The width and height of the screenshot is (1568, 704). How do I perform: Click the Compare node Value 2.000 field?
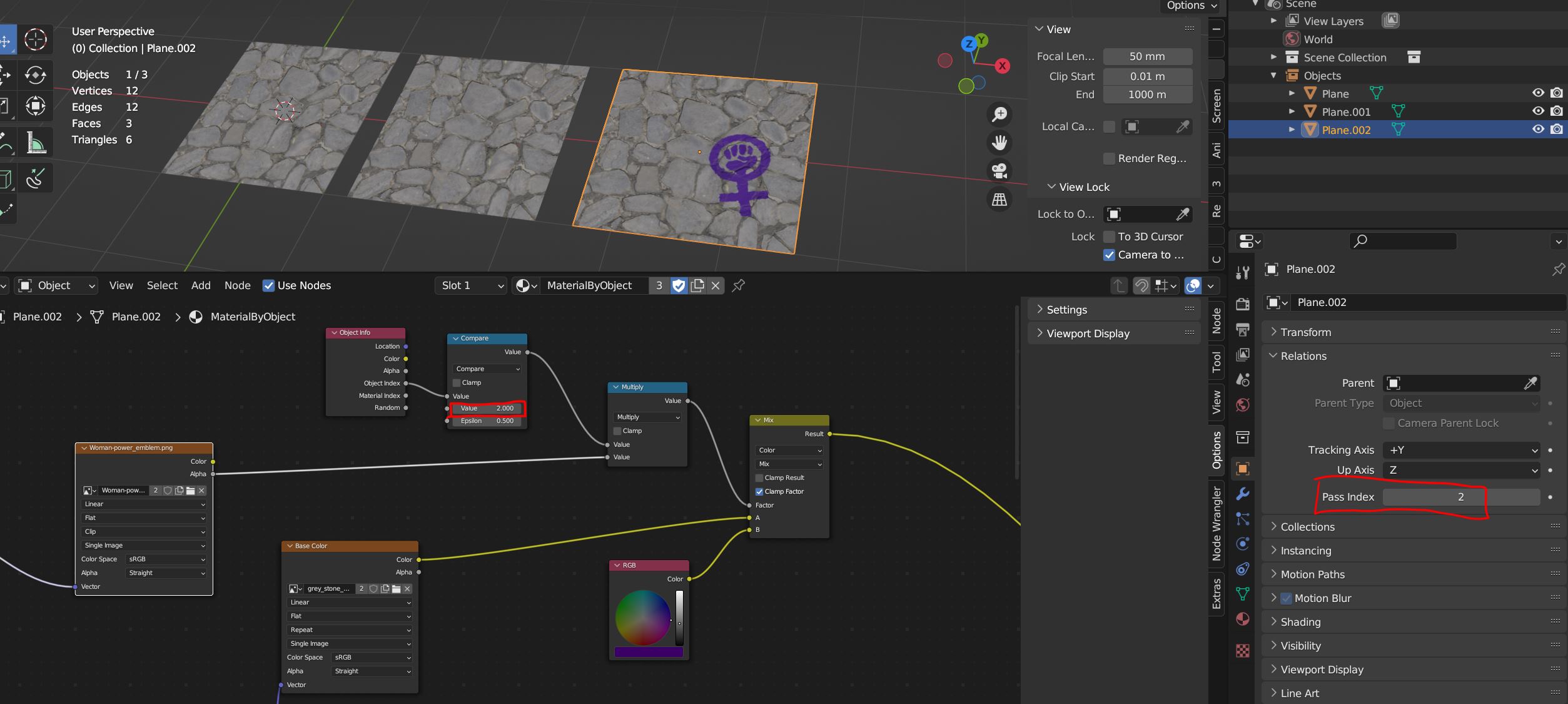point(487,409)
